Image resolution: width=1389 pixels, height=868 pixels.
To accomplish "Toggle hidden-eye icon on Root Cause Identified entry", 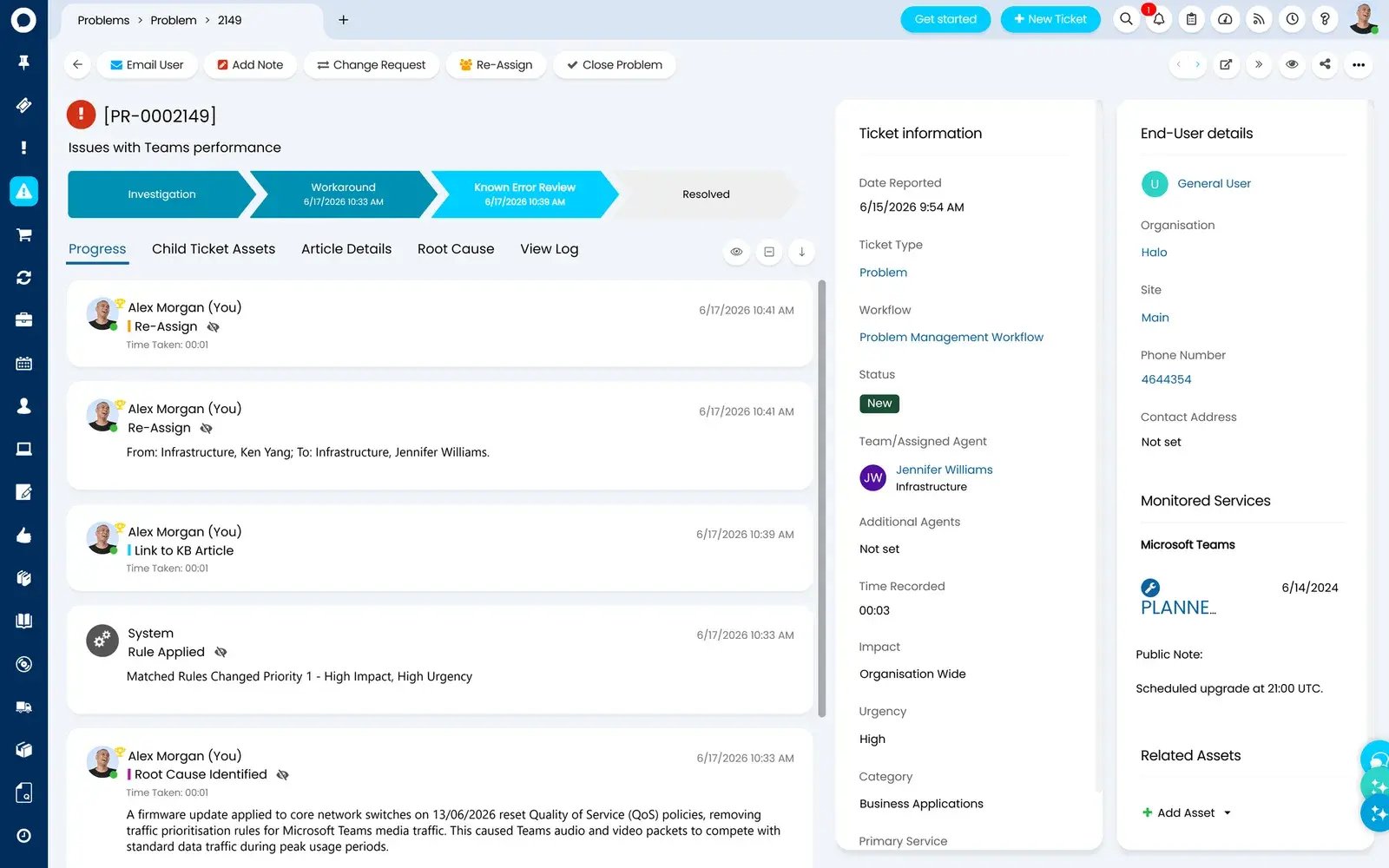I will point(282,774).
